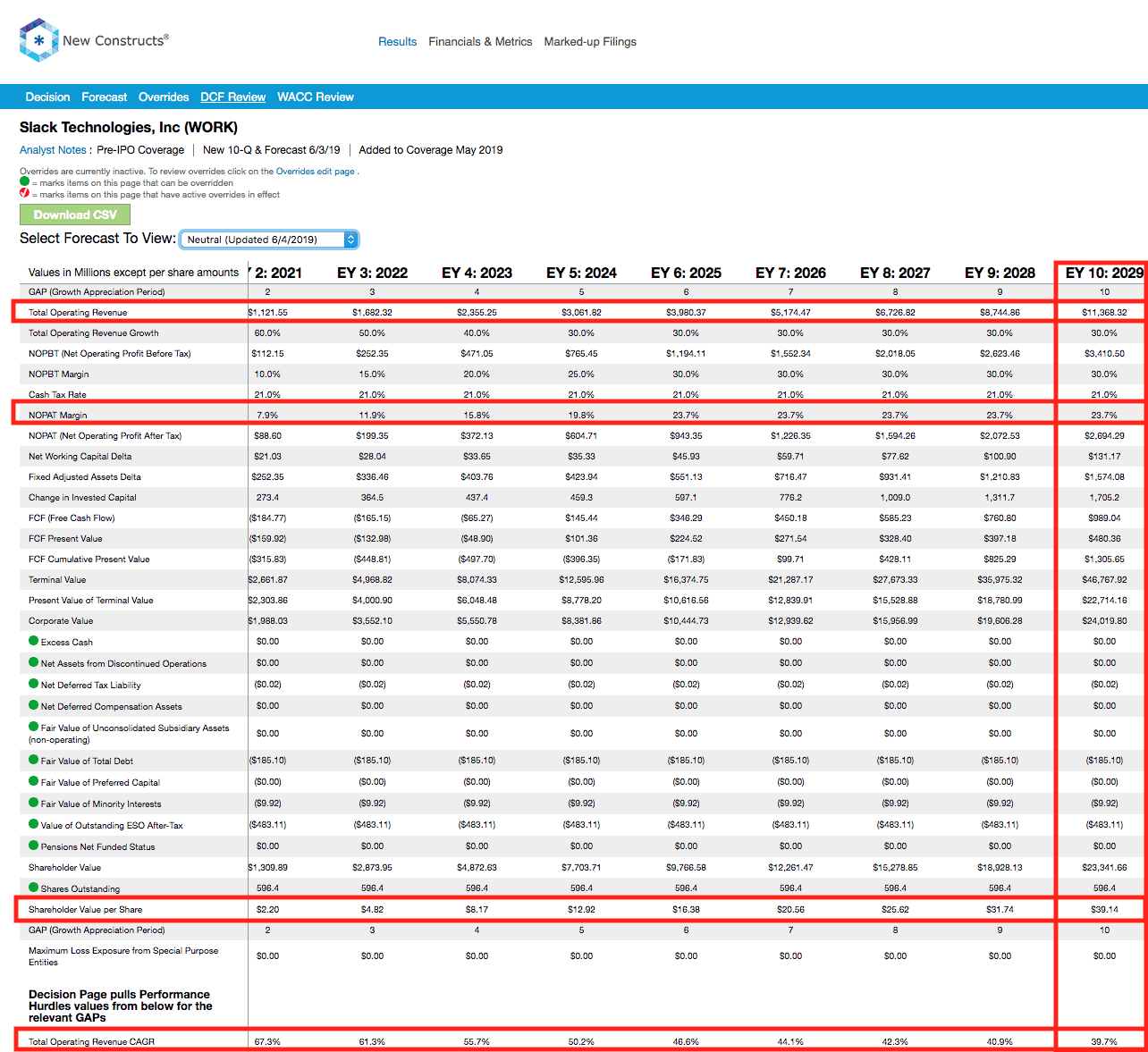Click the Slack Technologies, Inc (WORK) heading
The height and width of the screenshot is (1052, 1148).
click(x=129, y=127)
